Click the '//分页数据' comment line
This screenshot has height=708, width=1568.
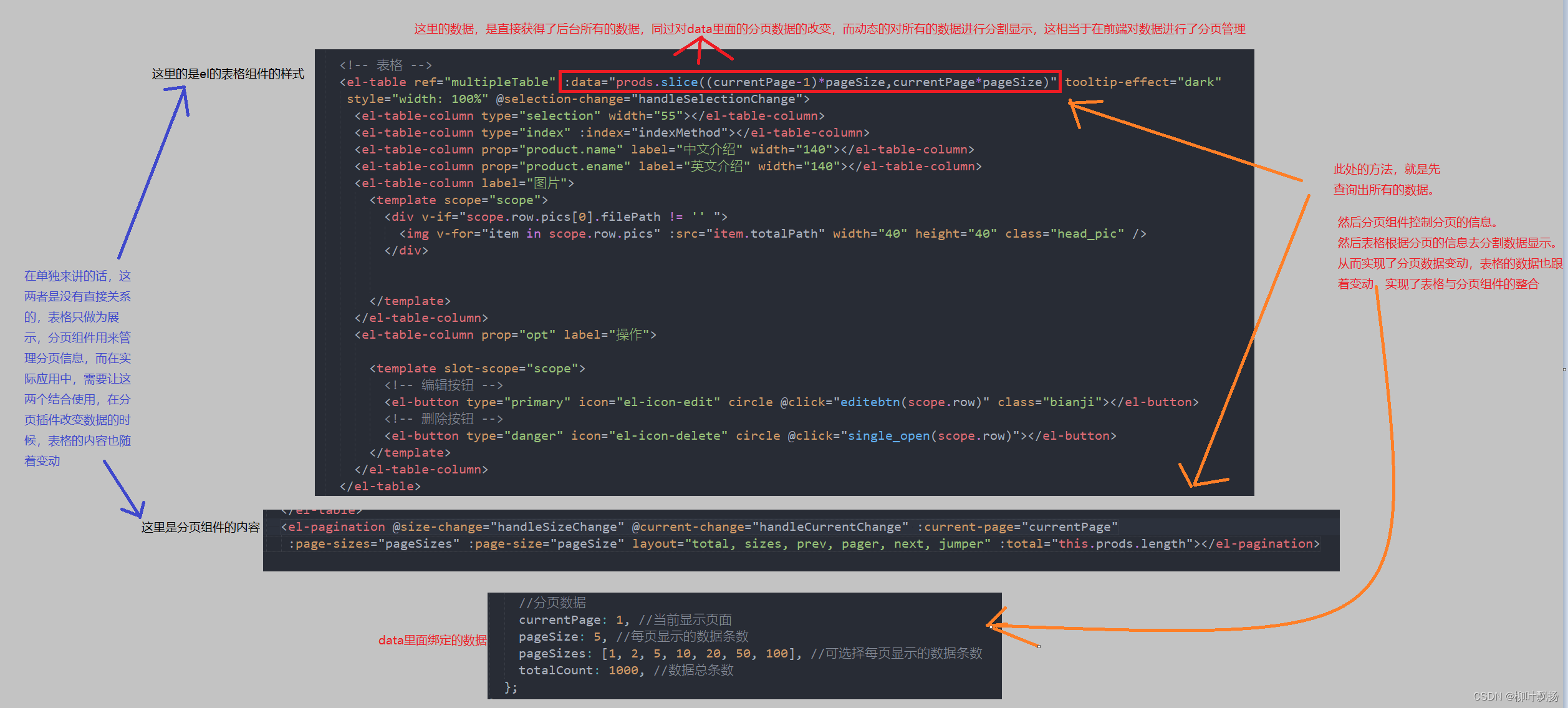(552, 603)
